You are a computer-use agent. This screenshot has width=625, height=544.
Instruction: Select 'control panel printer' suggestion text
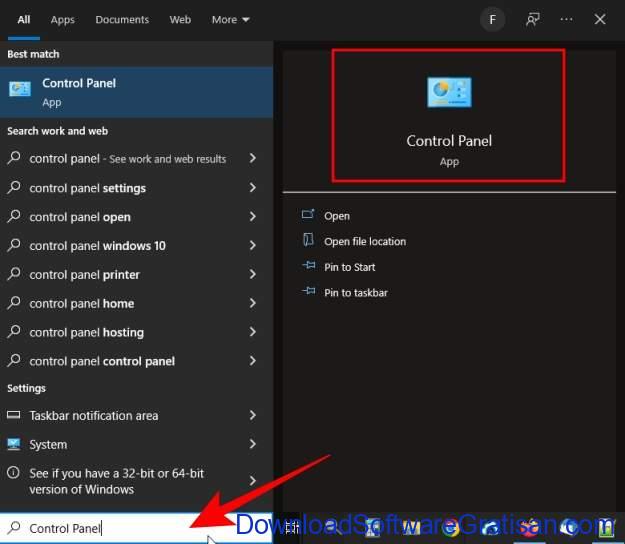tap(85, 275)
